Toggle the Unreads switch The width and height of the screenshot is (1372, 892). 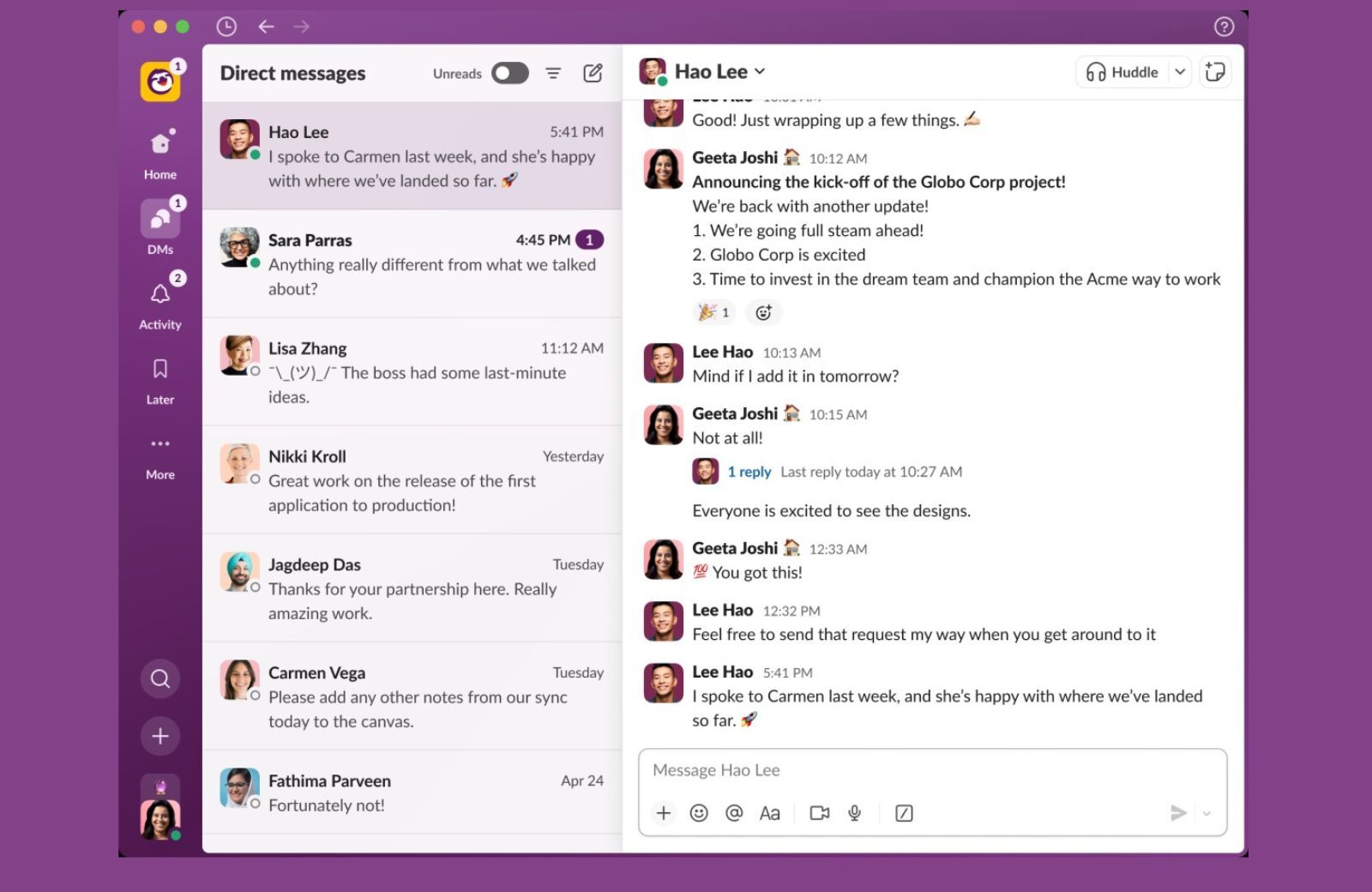pyautogui.click(x=510, y=73)
